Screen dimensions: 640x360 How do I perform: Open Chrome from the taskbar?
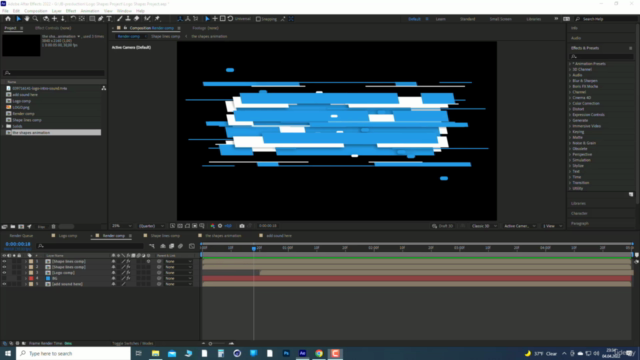[319, 353]
